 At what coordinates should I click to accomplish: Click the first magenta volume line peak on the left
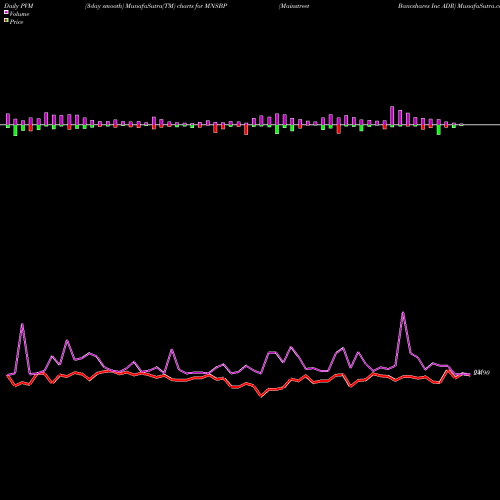[x=22, y=324]
